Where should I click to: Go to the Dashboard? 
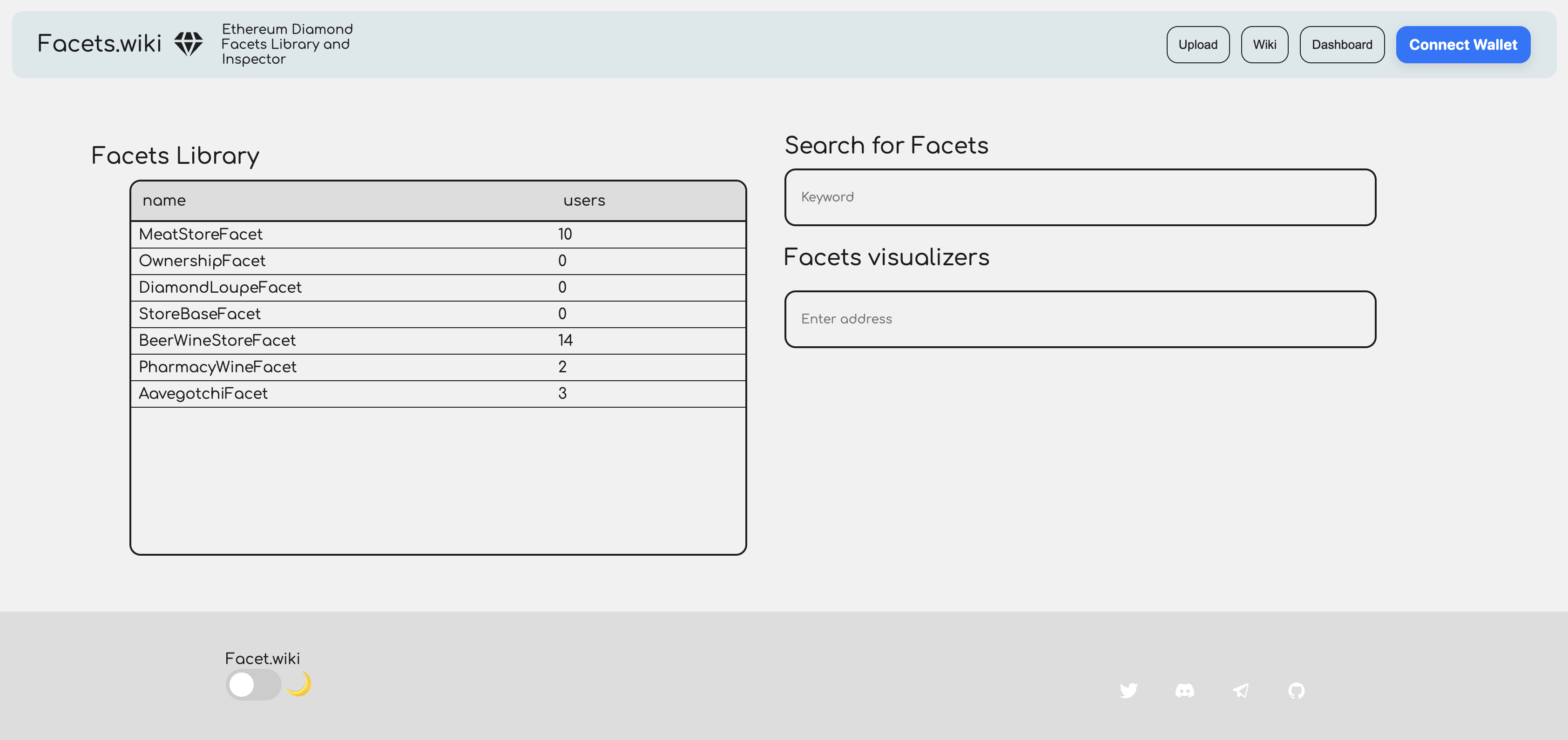pos(1341,44)
